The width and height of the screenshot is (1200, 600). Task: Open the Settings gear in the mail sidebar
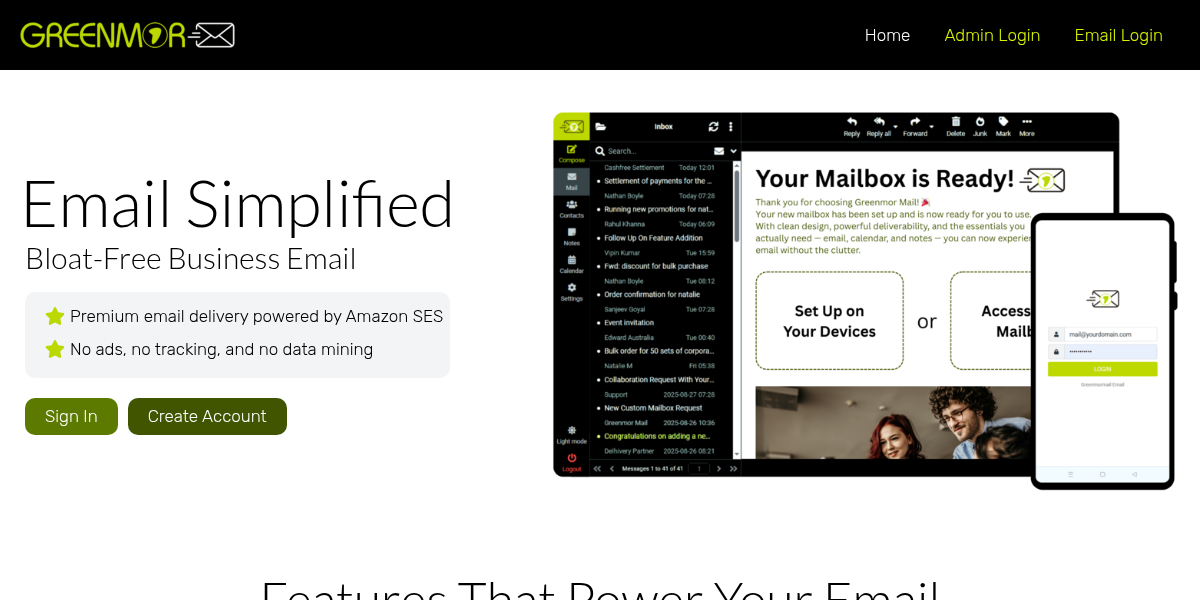[572, 286]
